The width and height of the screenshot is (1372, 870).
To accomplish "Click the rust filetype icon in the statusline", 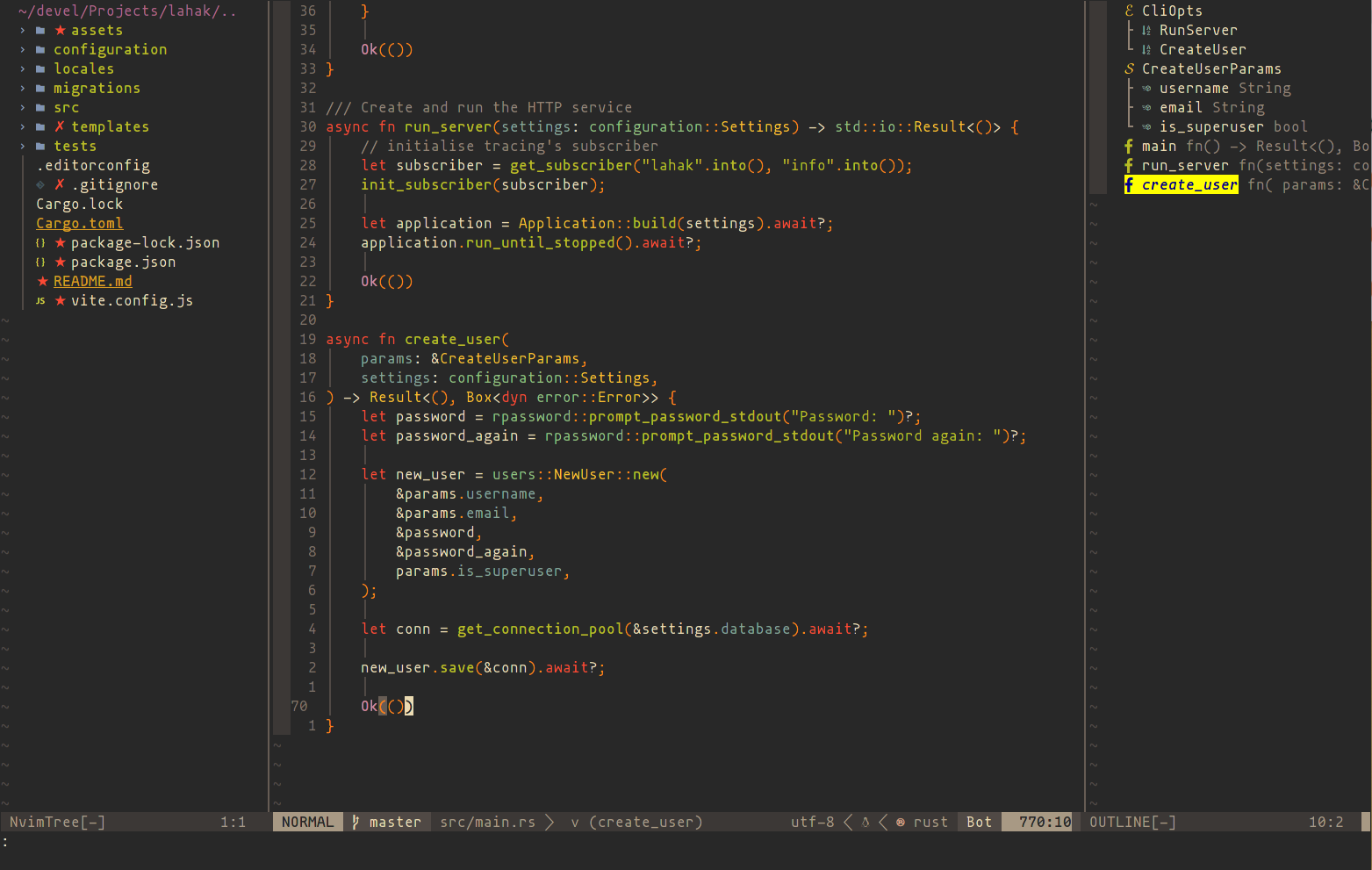I will click(901, 823).
